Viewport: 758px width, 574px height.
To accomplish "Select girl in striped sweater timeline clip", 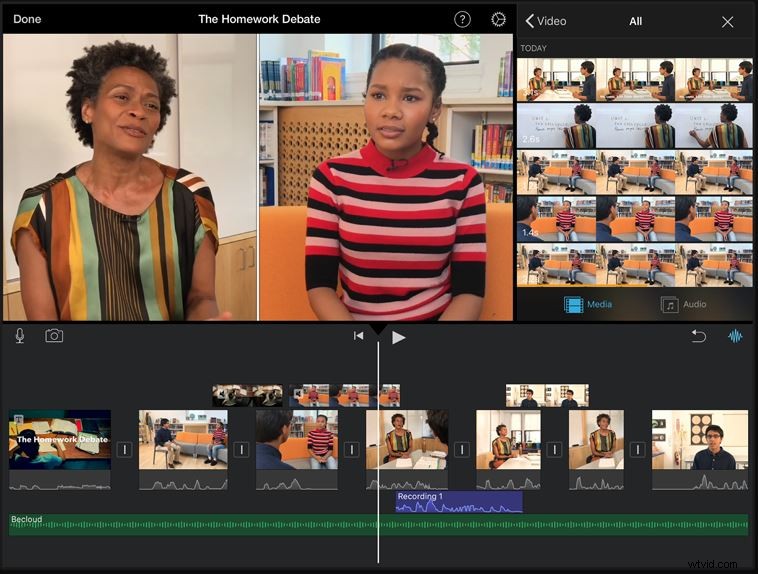I will tap(297, 440).
